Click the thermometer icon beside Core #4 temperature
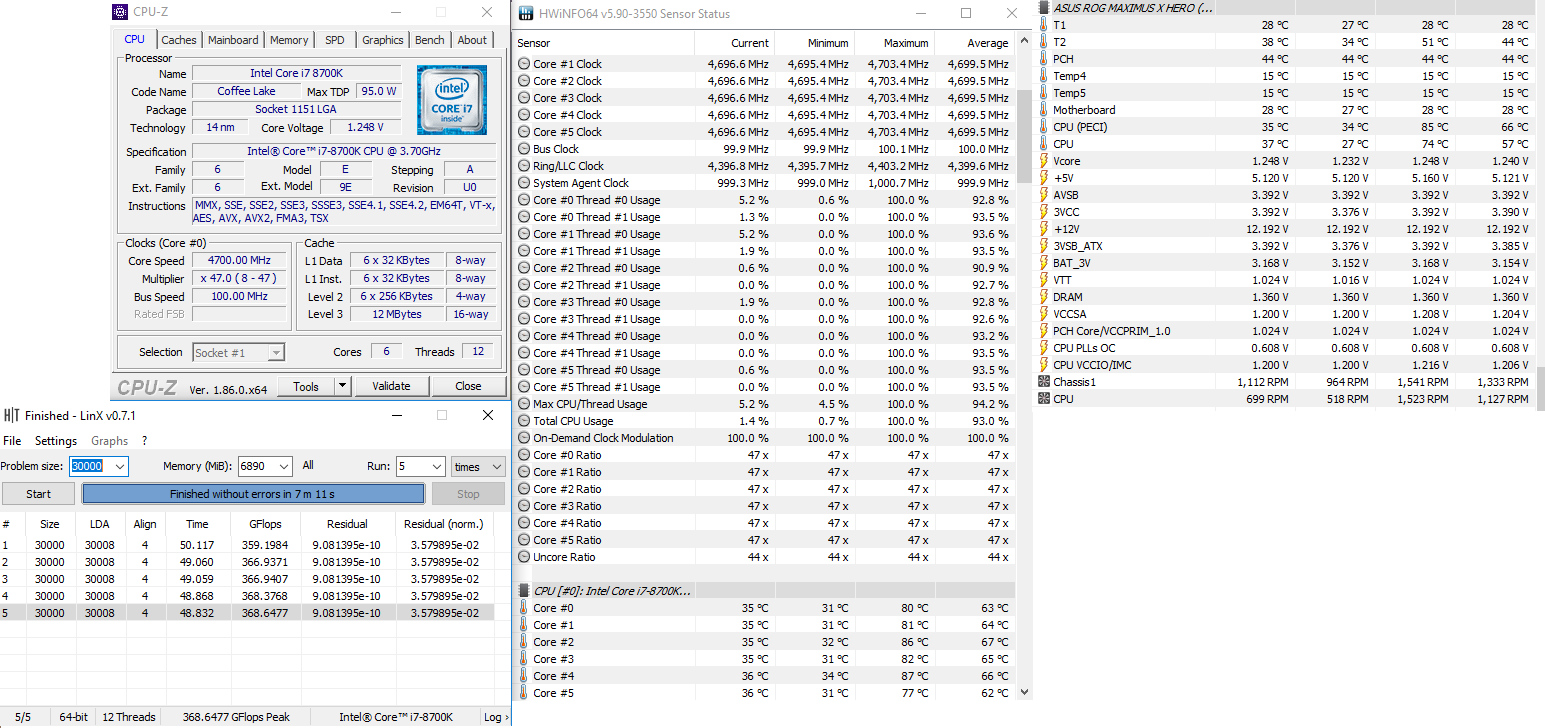This screenshot has width=1545, height=728. tap(524, 676)
